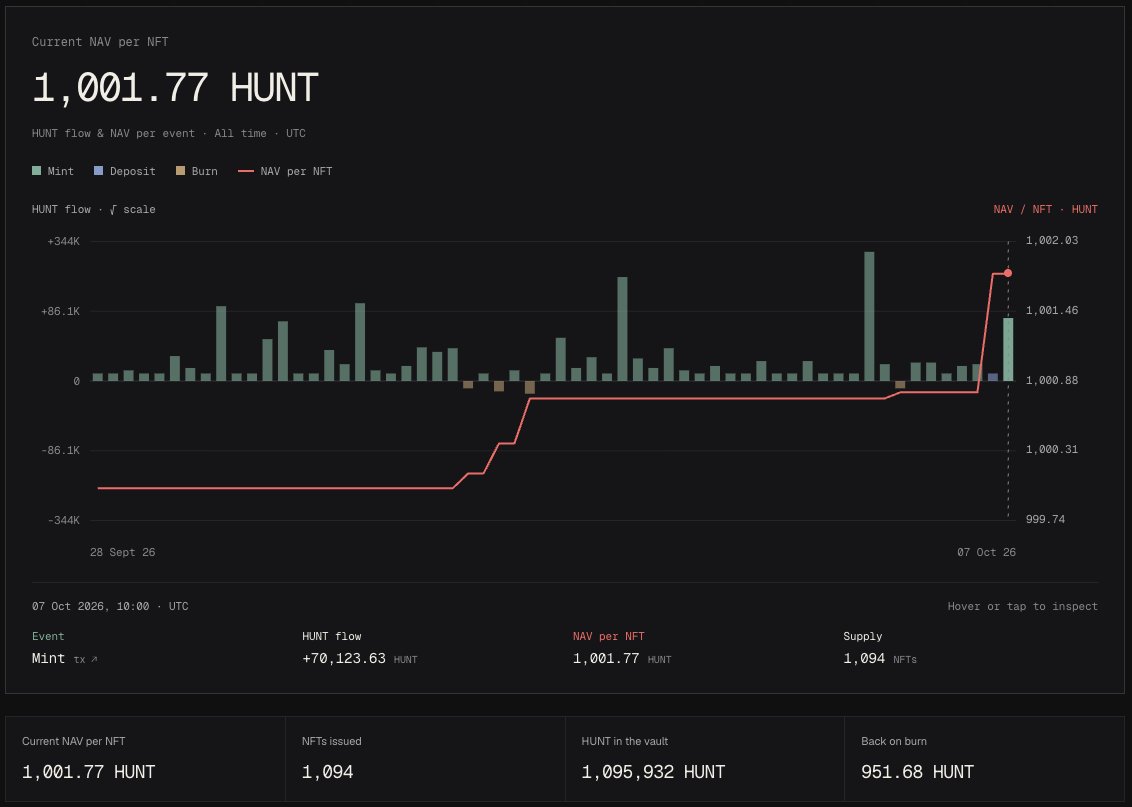This screenshot has width=1132, height=807.
Task: Click the '07 Oct 26' end date label
Action: click(986, 552)
